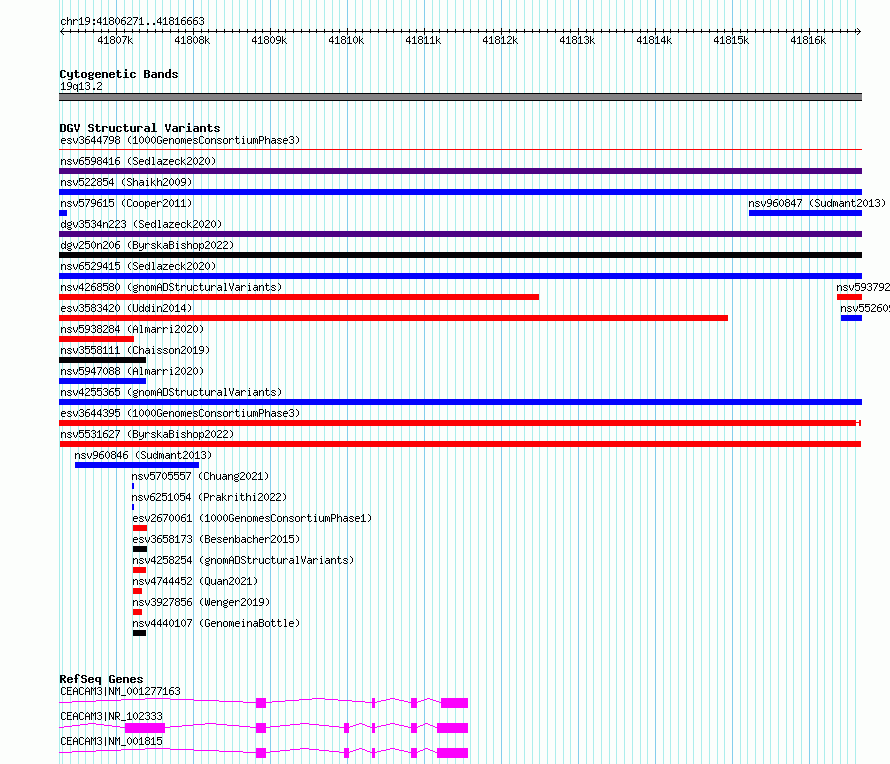
Task: Select the last exon of CEACAM3 NM_001277163
Action: click(x=455, y=703)
